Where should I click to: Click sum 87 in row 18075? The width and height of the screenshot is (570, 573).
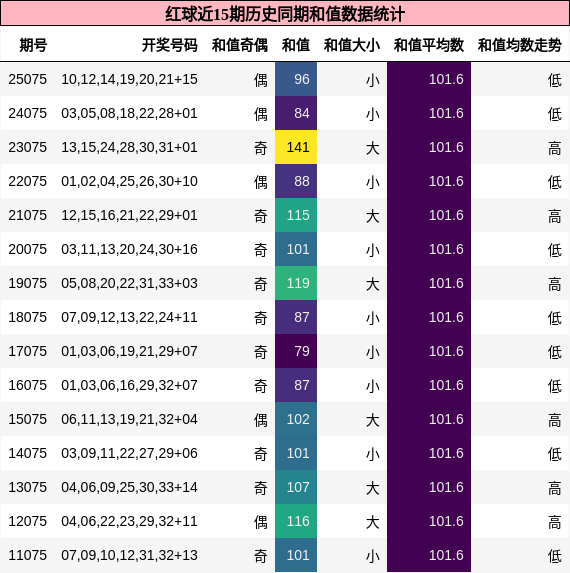(x=296, y=317)
